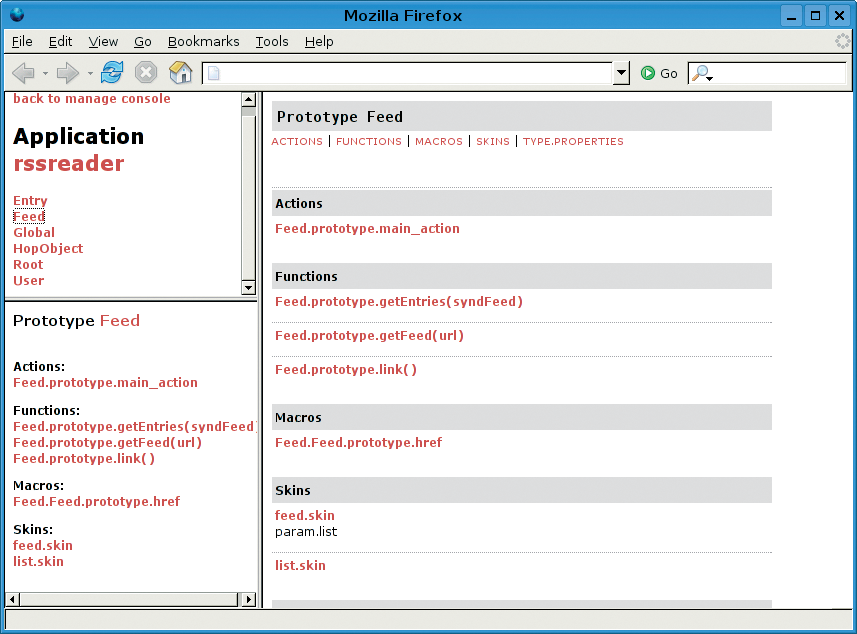Open list.skin under the main Skins header
Image resolution: width=857 pixels, height=634 pixels.
[x=300, y=565]
